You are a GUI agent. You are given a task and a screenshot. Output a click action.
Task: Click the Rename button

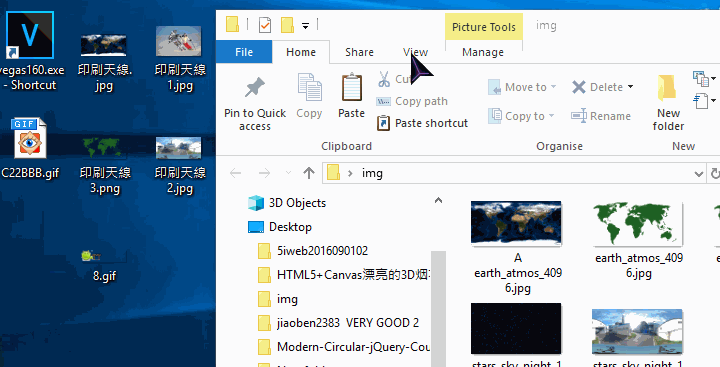click(x=601, y=116)
